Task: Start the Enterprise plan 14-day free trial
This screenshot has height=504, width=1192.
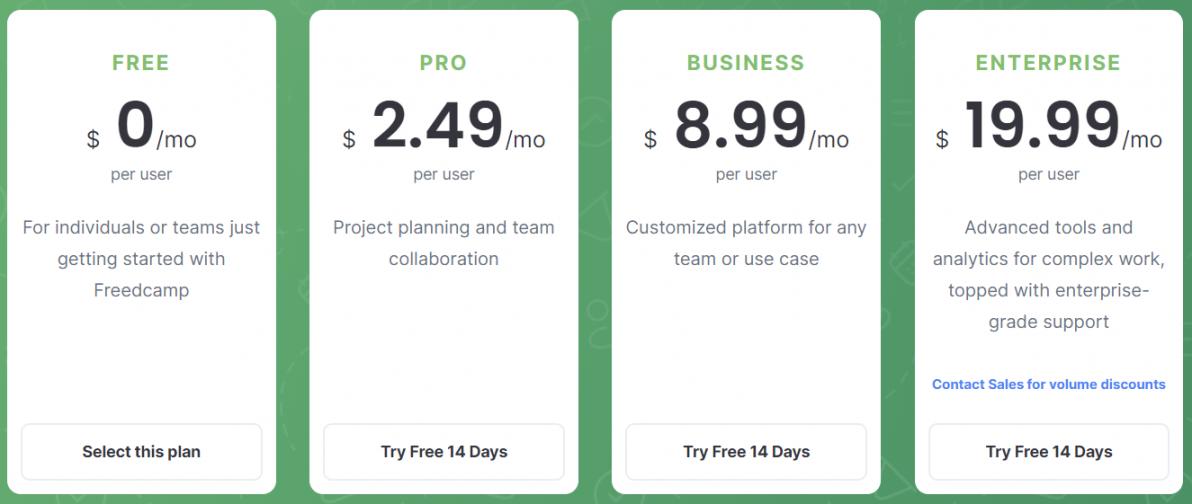Action: click(1049, 452)
